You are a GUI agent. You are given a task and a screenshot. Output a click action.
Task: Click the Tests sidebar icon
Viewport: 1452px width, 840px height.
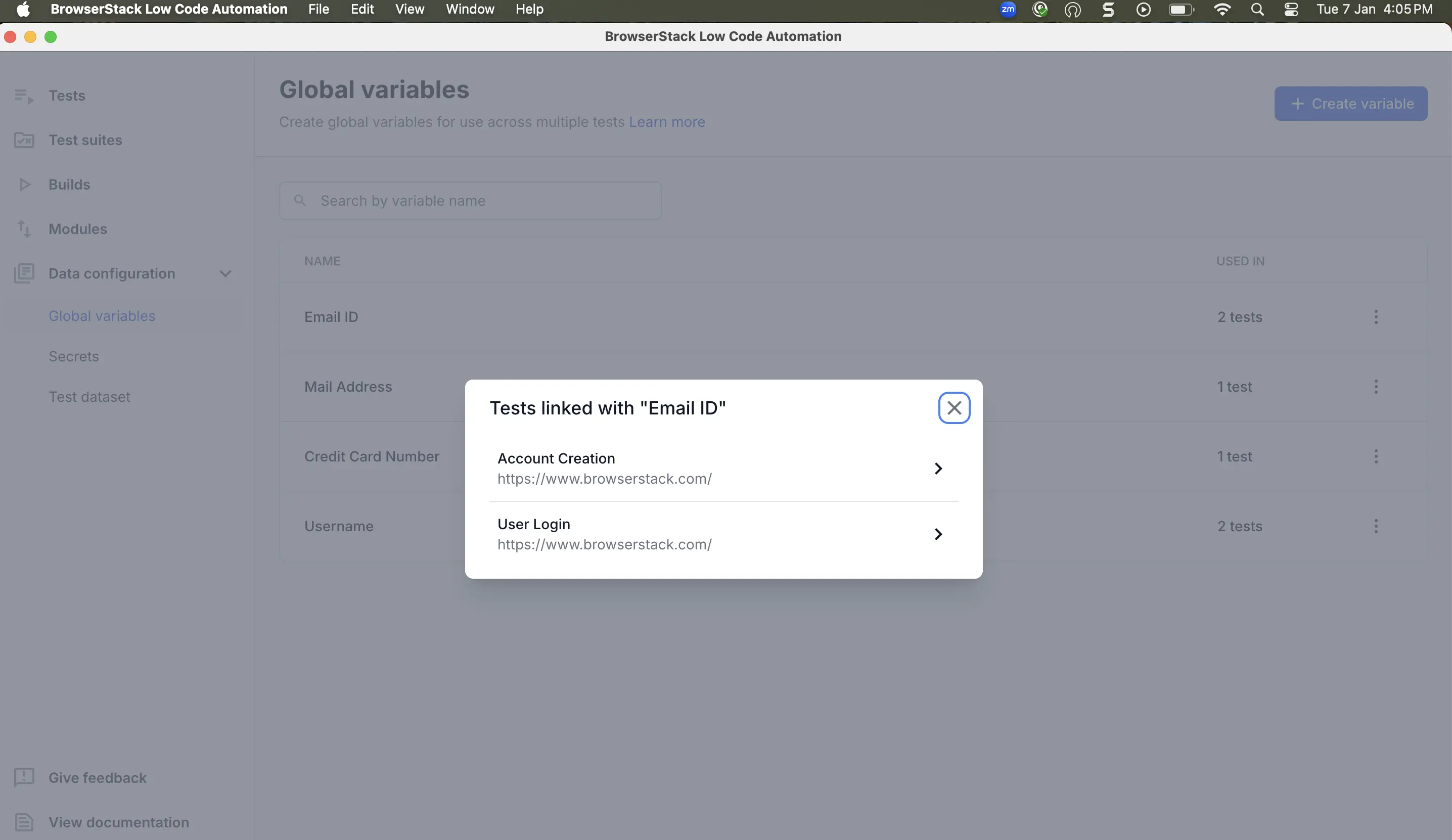coord(24,96)
